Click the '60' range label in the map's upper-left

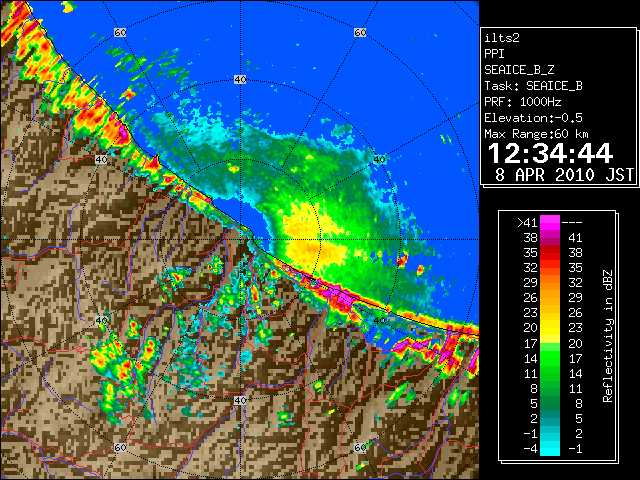click(120, 32)
